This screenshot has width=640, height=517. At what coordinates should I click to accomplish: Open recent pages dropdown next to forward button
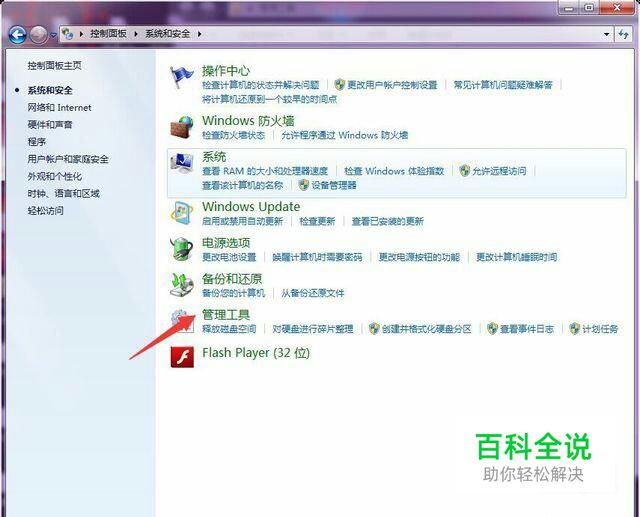(53, 35)
